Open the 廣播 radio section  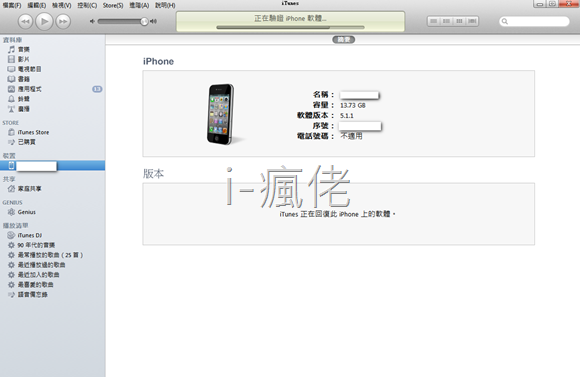click(x=24, y=109)
